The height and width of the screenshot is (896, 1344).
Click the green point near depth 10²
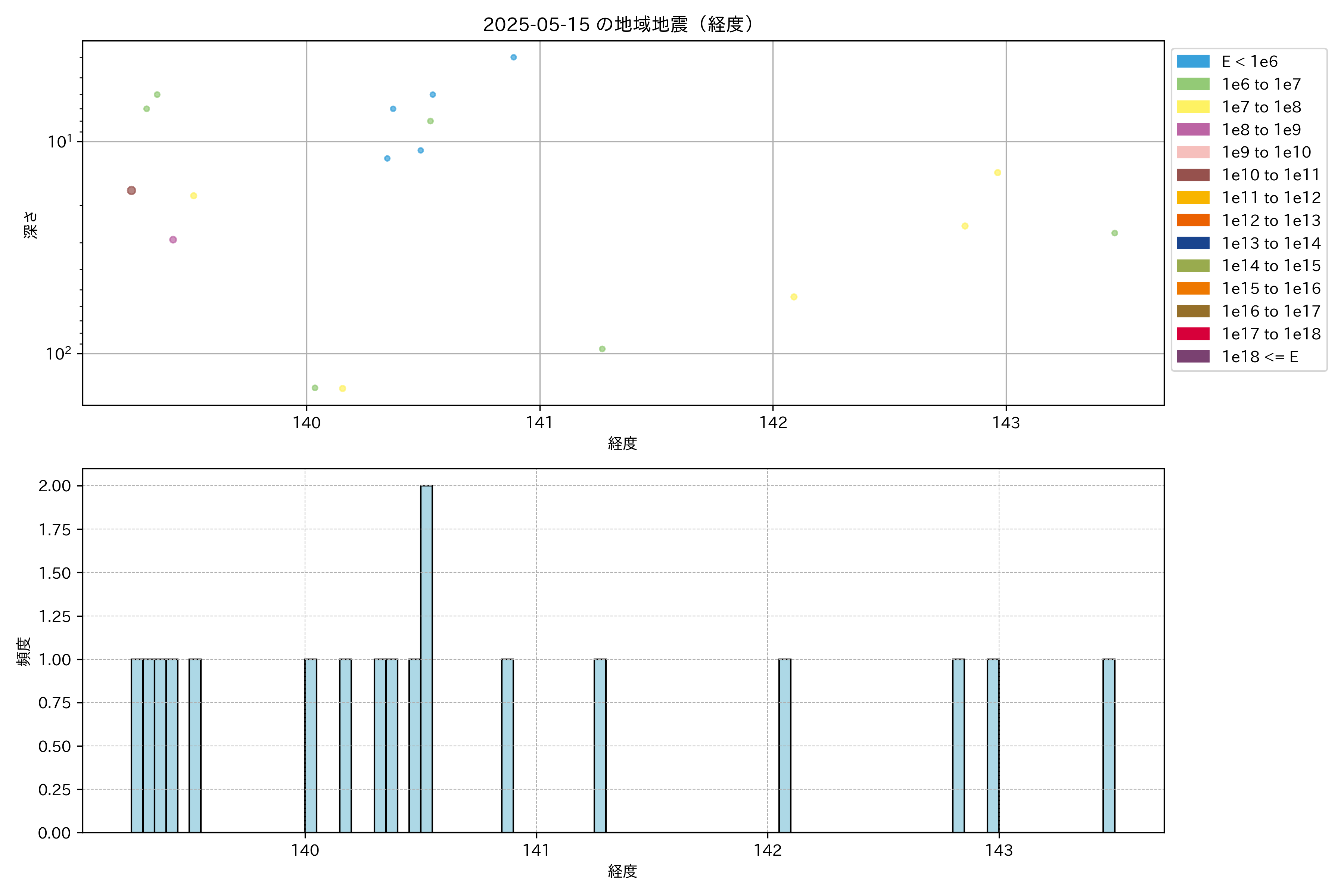point(602,349)
